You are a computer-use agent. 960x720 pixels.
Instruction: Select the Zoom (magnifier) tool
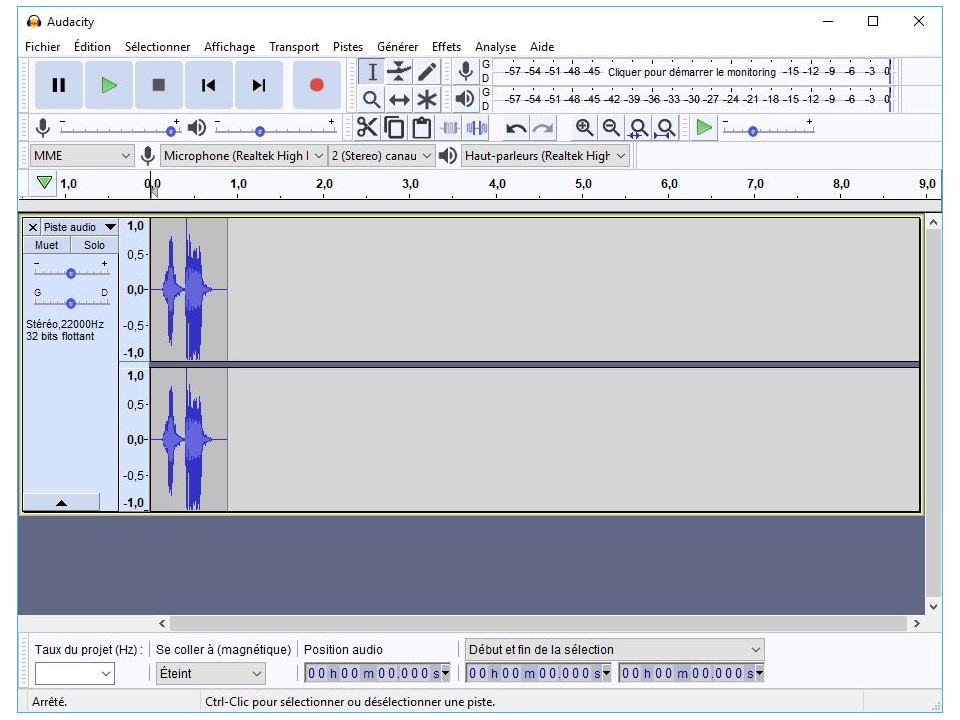click(x=372, y=99)
